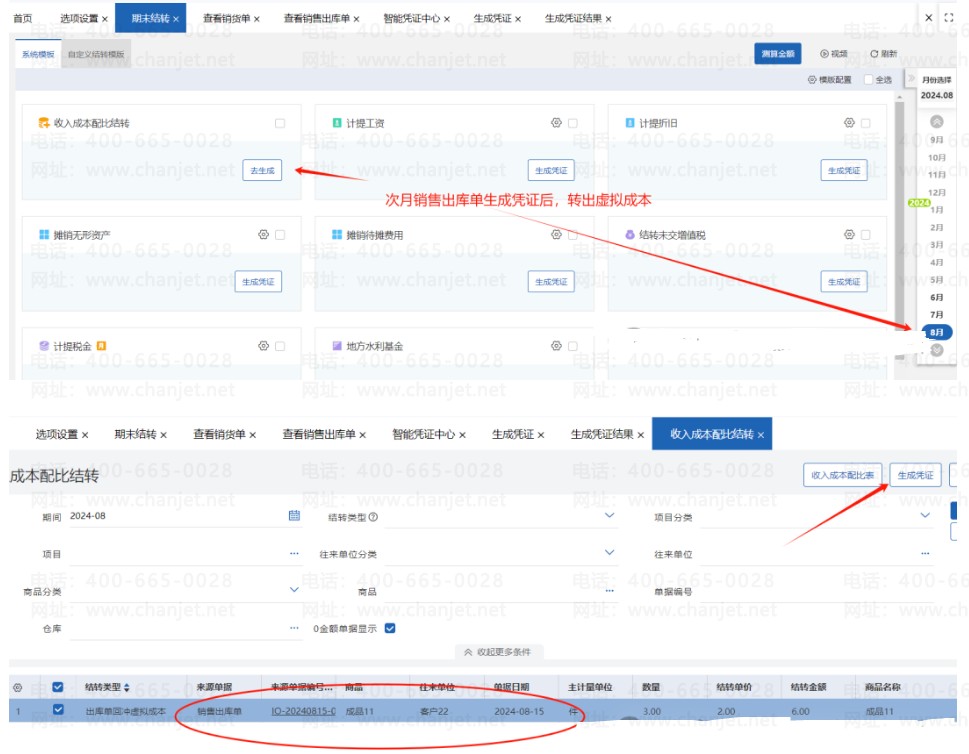Click the month list up-arrow circle
Image resolution: width=969 pixels, height=754 pixels.
(937, 122)
